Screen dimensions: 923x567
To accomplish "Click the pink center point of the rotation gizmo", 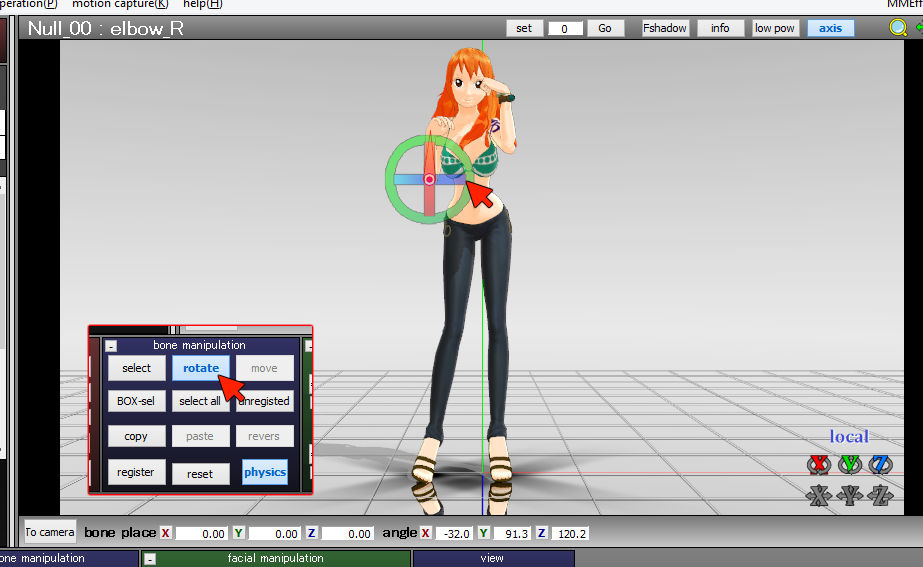I will coord(429,179).
